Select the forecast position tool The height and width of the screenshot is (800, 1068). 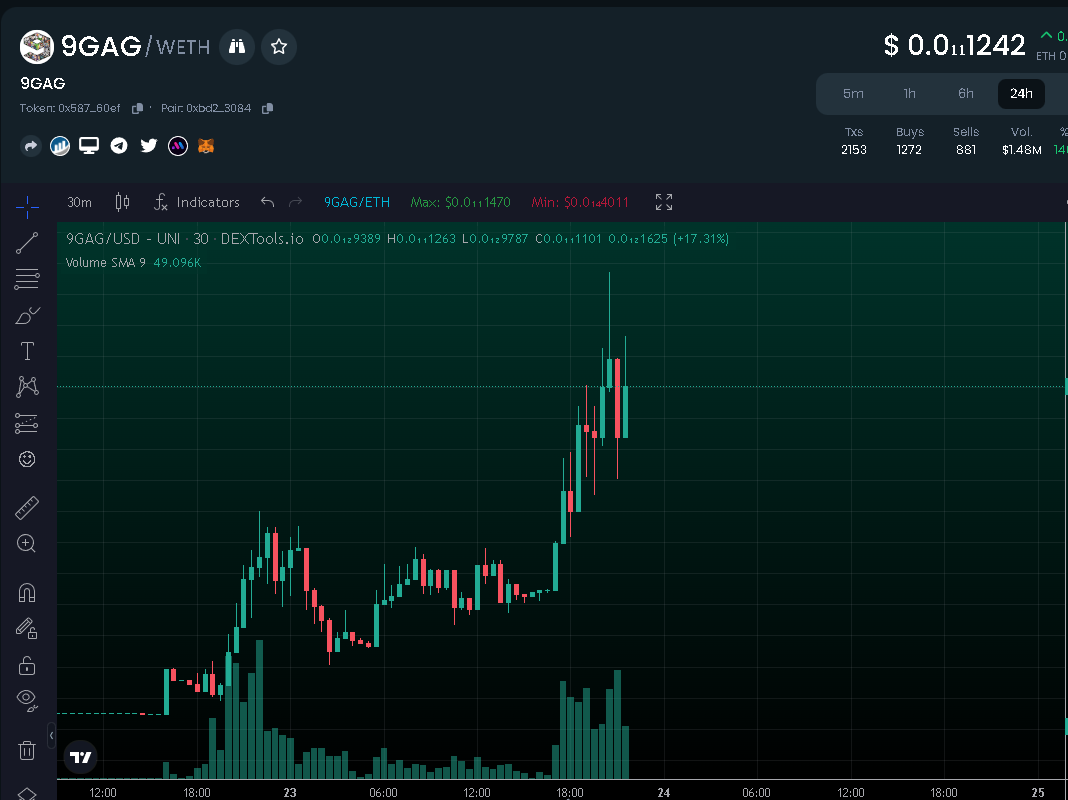[27, 423]
